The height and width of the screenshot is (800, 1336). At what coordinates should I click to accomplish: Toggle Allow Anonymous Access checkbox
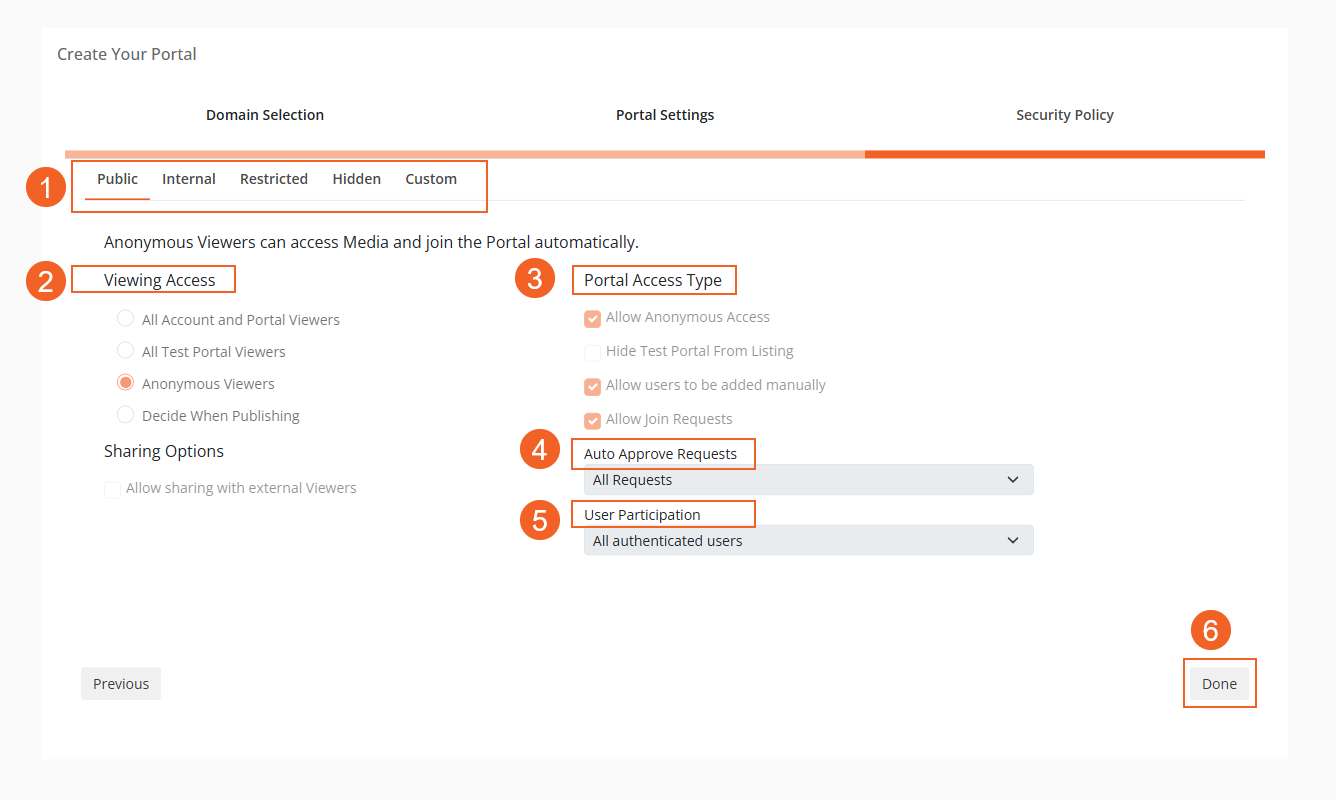point(593,319)
